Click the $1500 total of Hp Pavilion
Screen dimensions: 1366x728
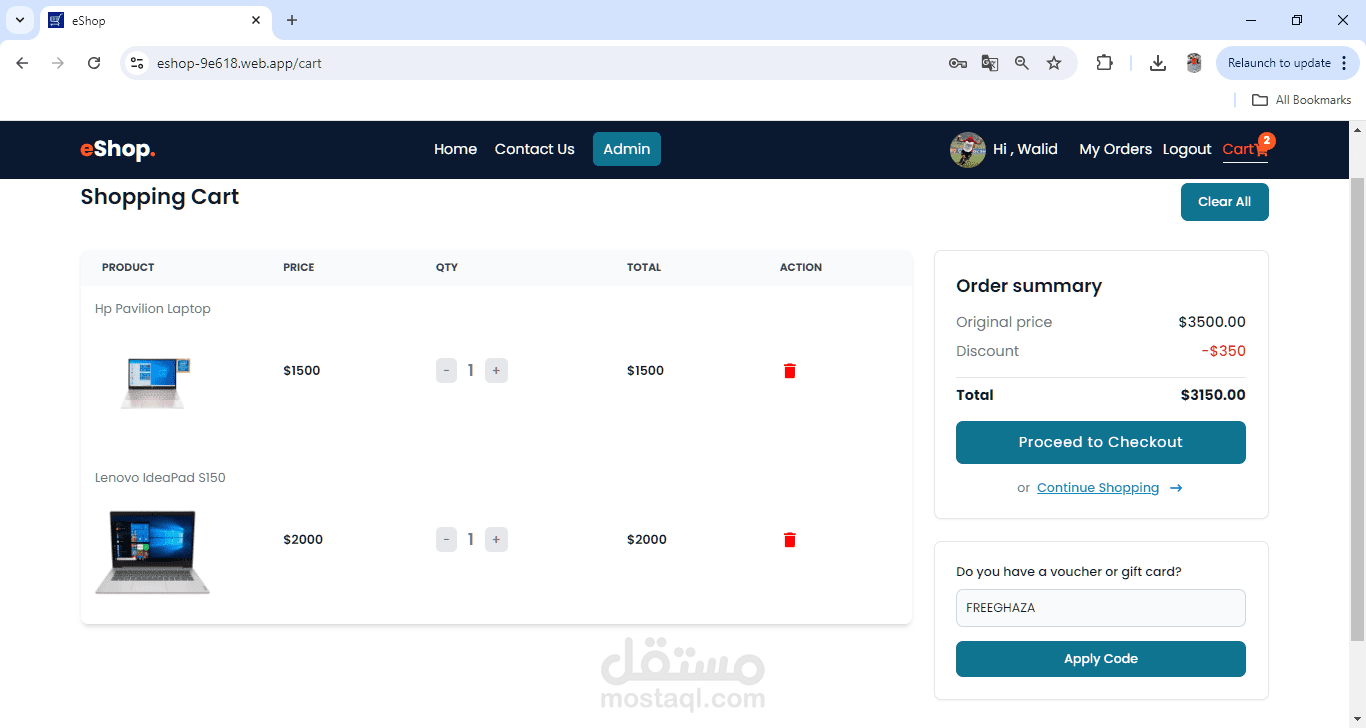[x=645, y=371]
